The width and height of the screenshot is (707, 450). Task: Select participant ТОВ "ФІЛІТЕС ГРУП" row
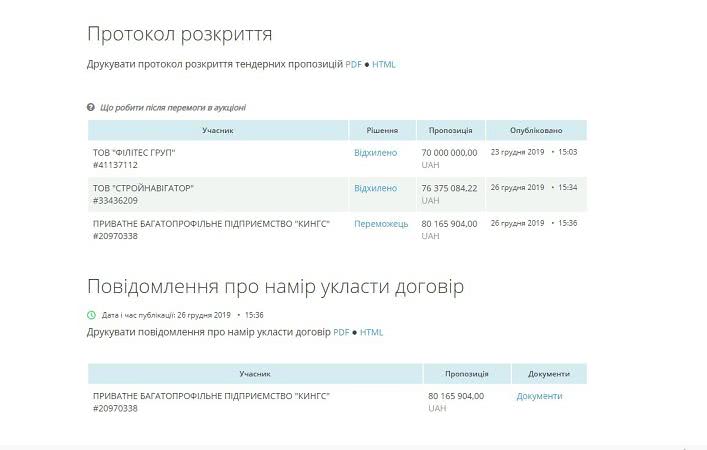tap(134, 153)
